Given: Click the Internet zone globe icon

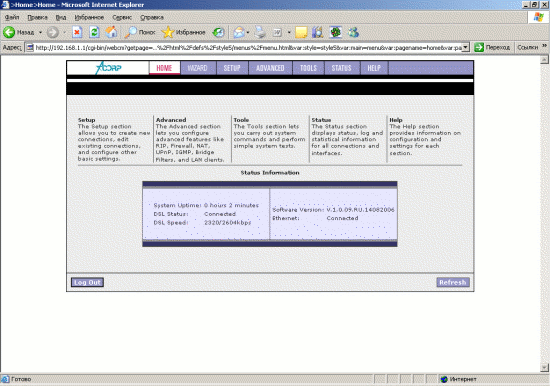Looking at the screenshot, I should (444, 379).
